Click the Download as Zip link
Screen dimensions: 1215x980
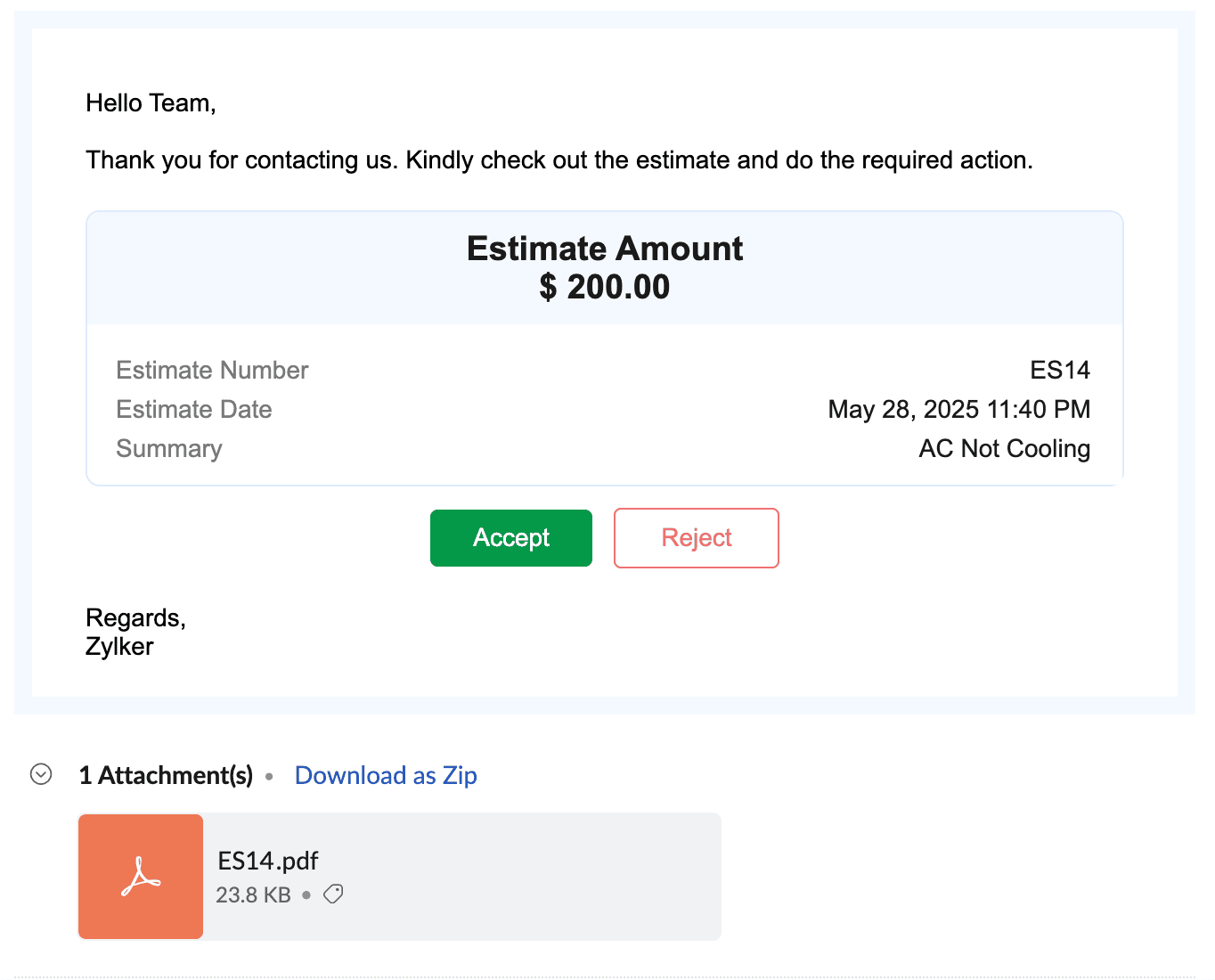pyautogui.click(x=386, y=775)
